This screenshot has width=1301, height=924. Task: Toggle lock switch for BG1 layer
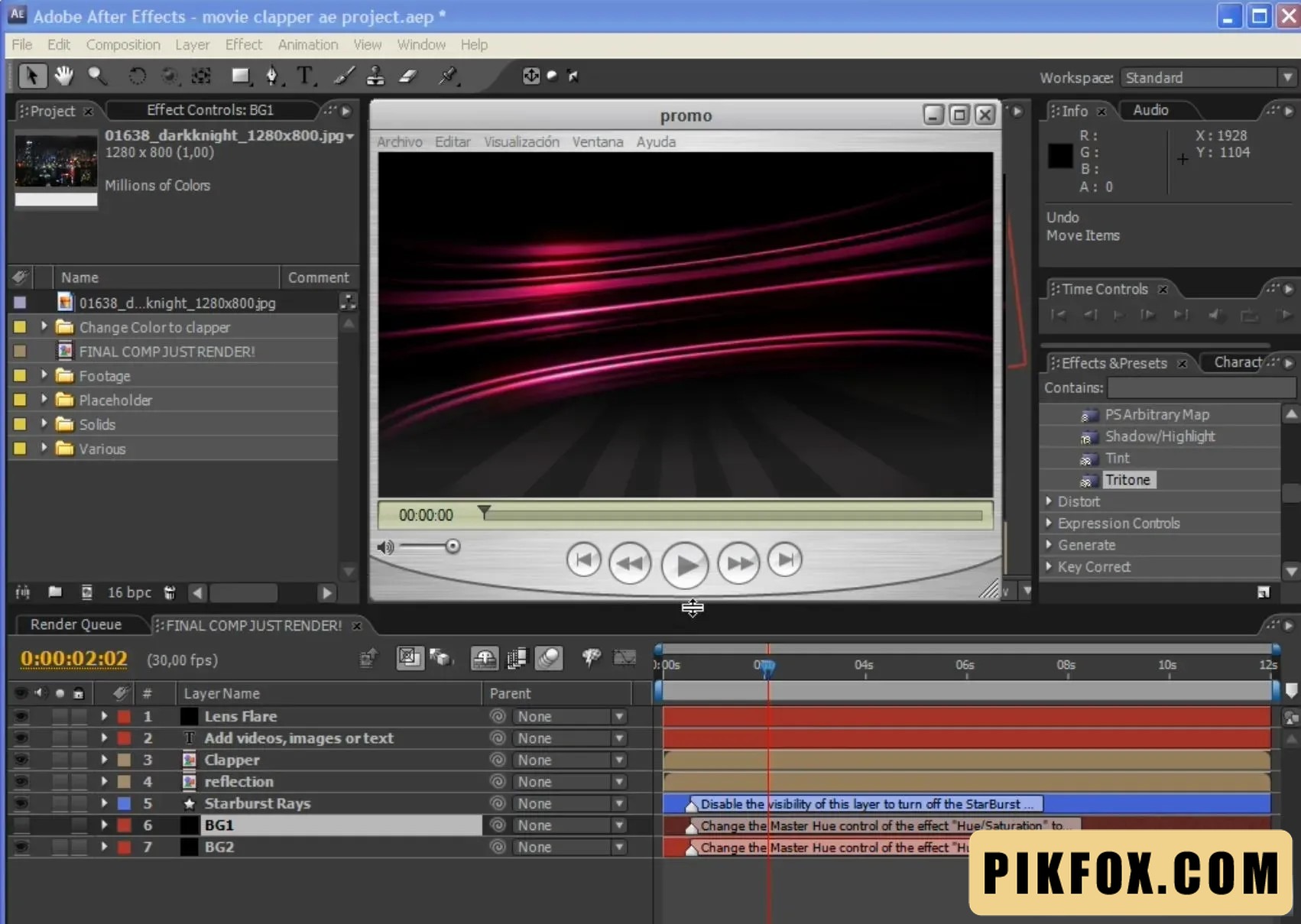pos(79,825)
